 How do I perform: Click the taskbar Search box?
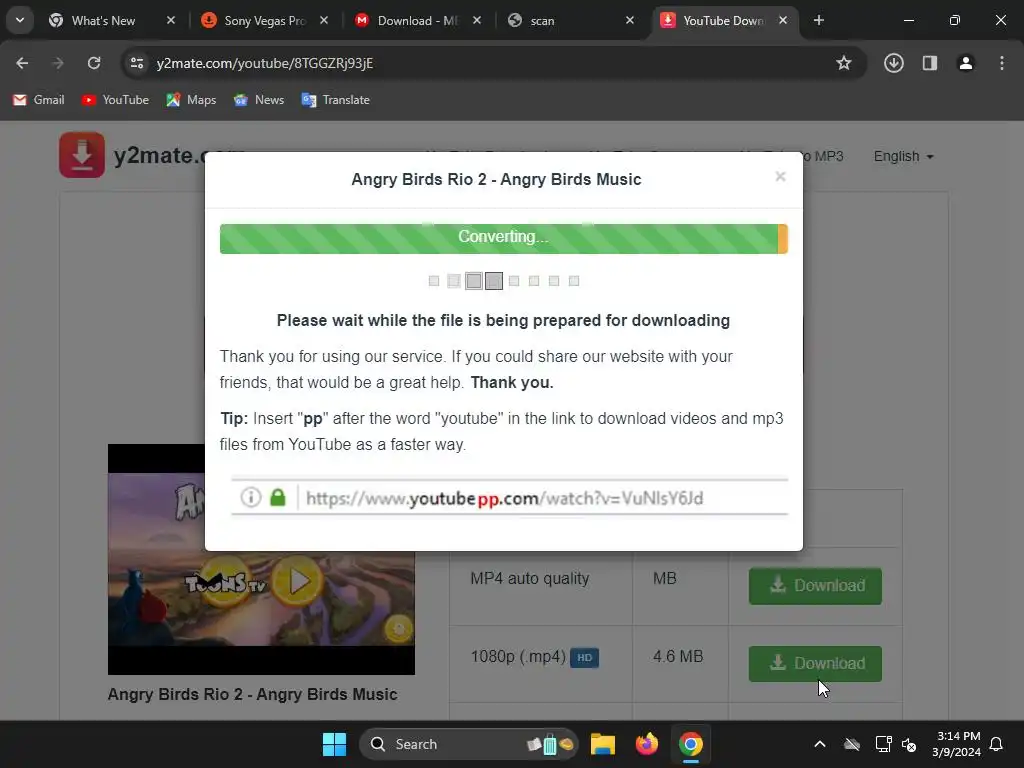(469, 744)
